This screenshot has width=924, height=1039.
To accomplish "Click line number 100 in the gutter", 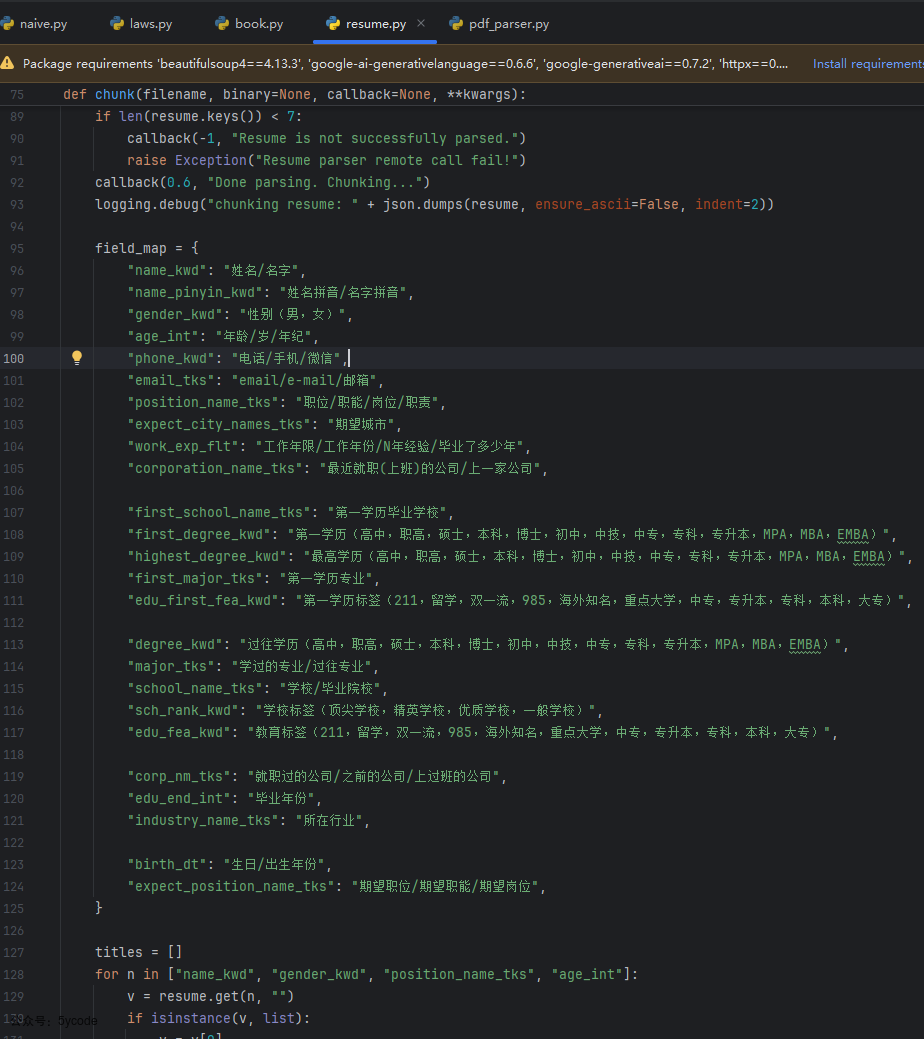I will point(14,358).
